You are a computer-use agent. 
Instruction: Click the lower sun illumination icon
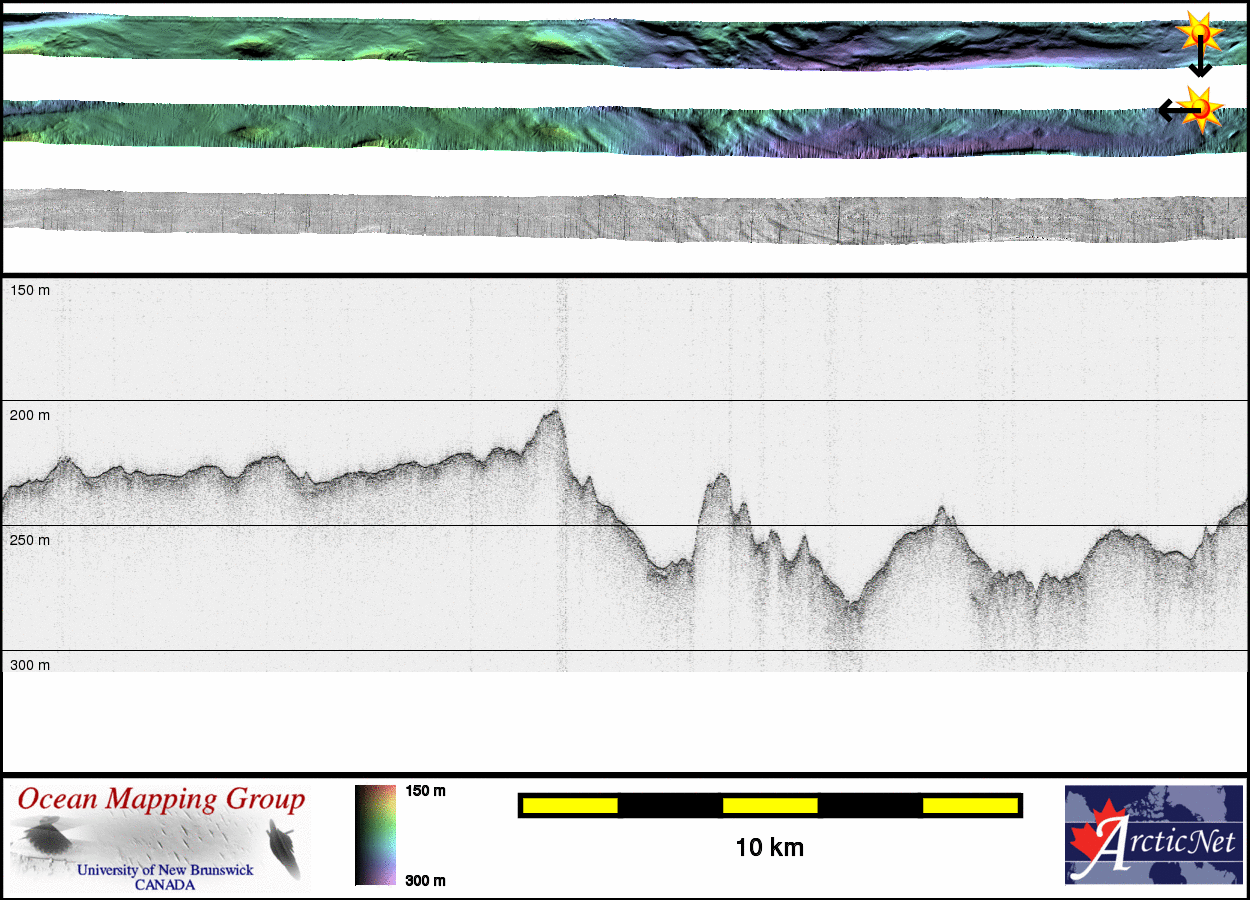[1201, 108]
